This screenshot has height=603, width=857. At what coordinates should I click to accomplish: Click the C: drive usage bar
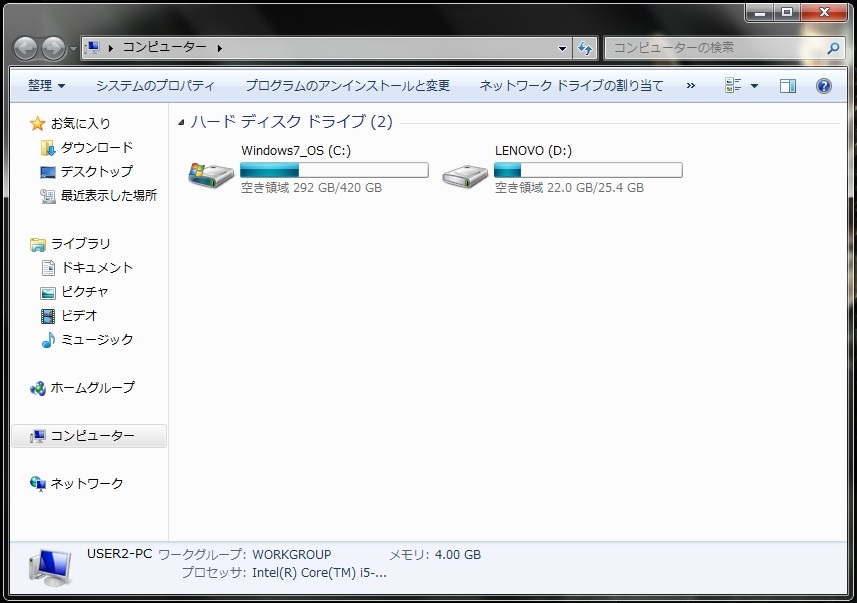coord(334,170)
